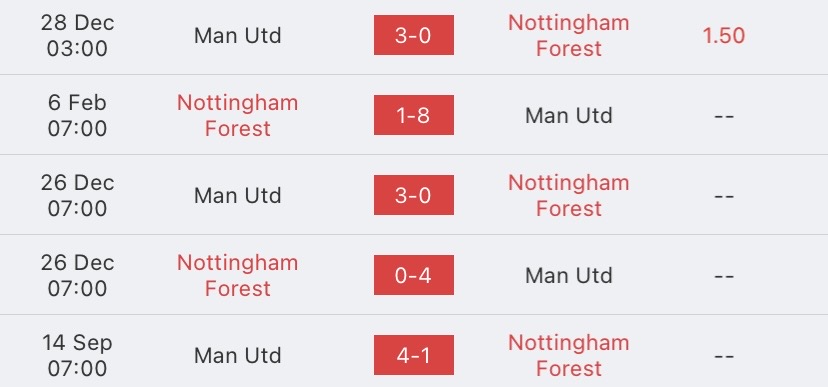Open the 3-0 score on 28 Dec

pyautogui.click(x=413, y=35)
